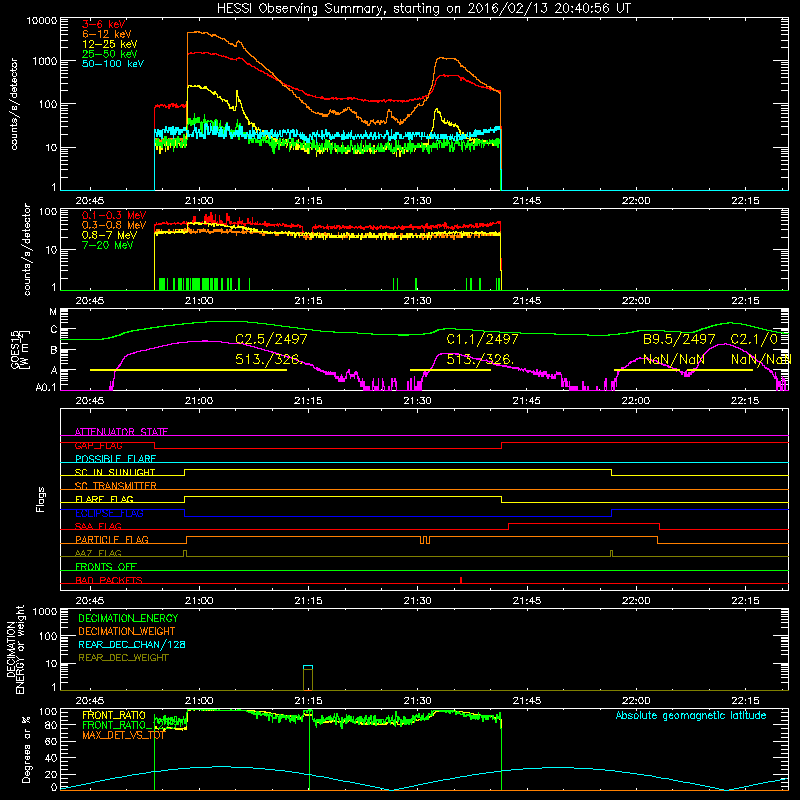Select the FLARE_FLAG label
800x800 pixels.
pyautogui.click(x=104, y=499)
